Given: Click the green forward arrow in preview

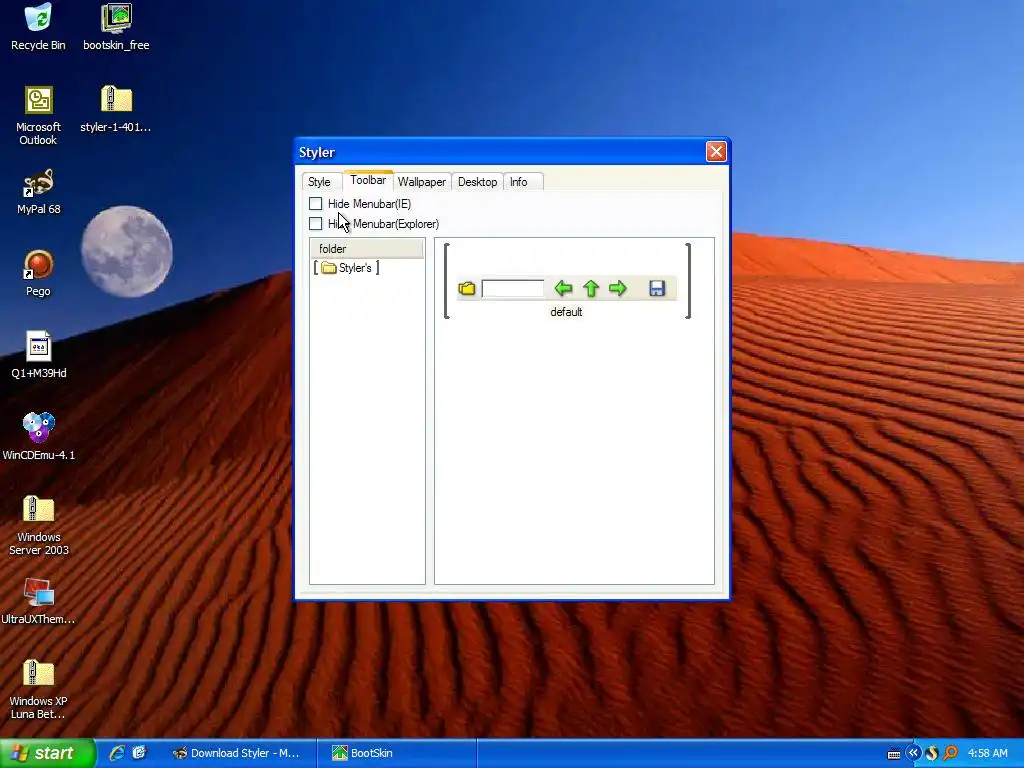Looking at the screenshot, I should pos(617,289).
